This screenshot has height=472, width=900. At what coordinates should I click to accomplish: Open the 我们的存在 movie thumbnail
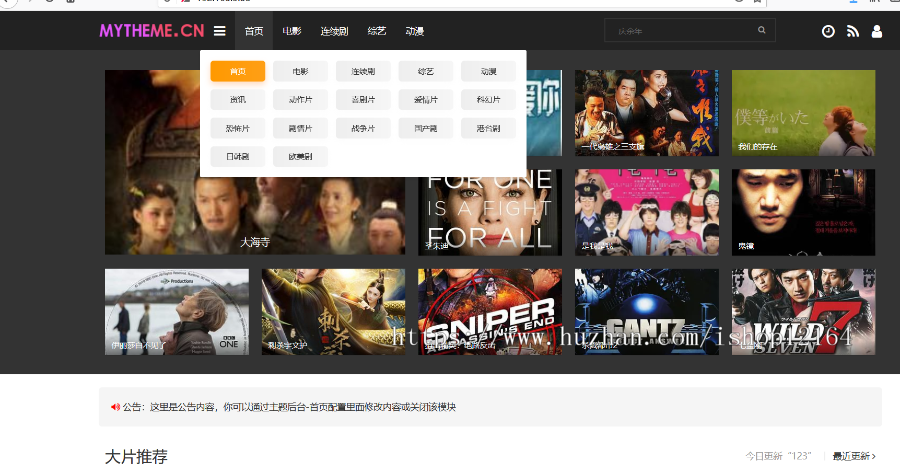click(803, 113)
